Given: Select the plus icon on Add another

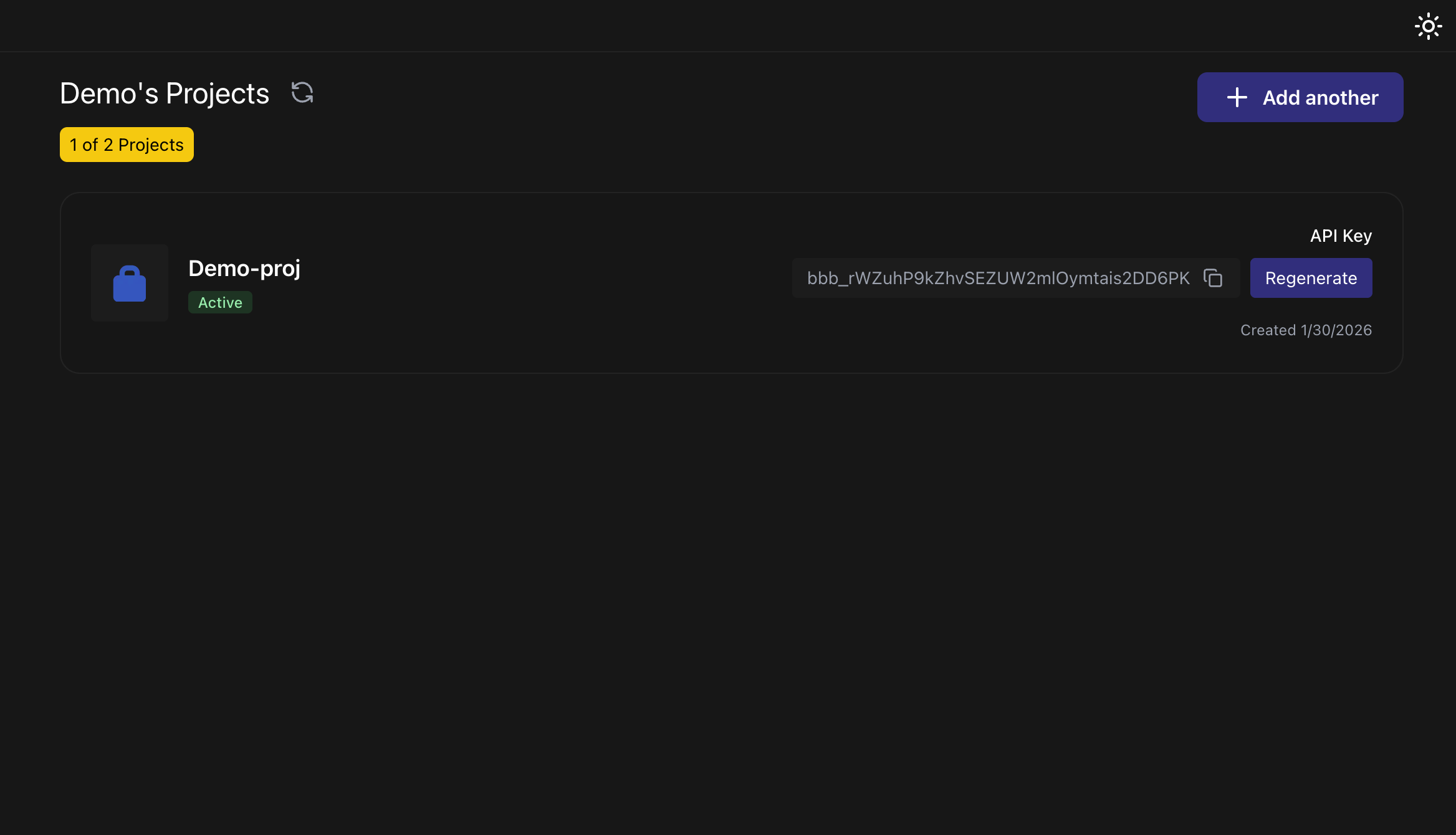Looking at the screenshot, I should point(1236,97).
